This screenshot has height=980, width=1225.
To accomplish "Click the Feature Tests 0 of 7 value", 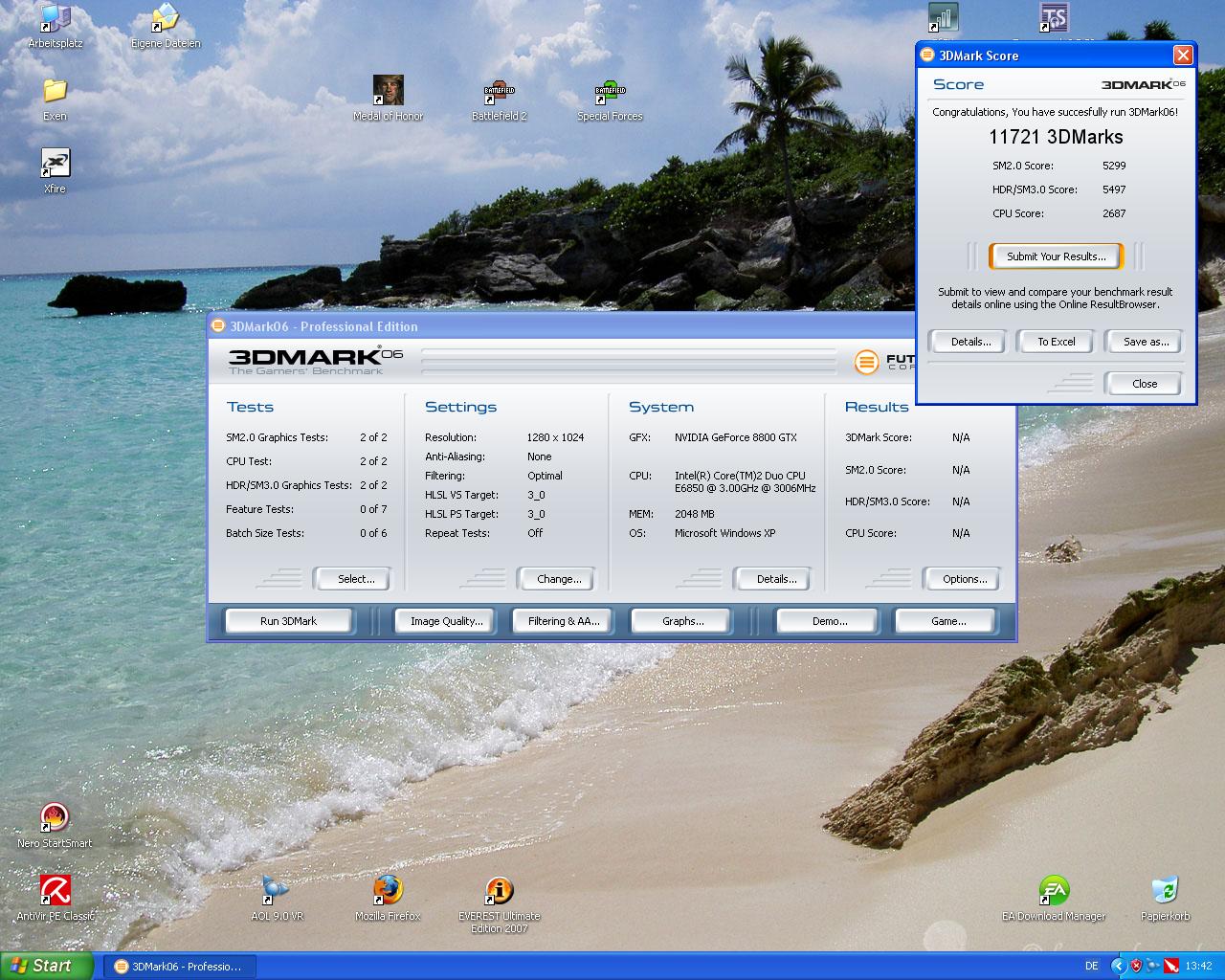I will click(373, 509).
